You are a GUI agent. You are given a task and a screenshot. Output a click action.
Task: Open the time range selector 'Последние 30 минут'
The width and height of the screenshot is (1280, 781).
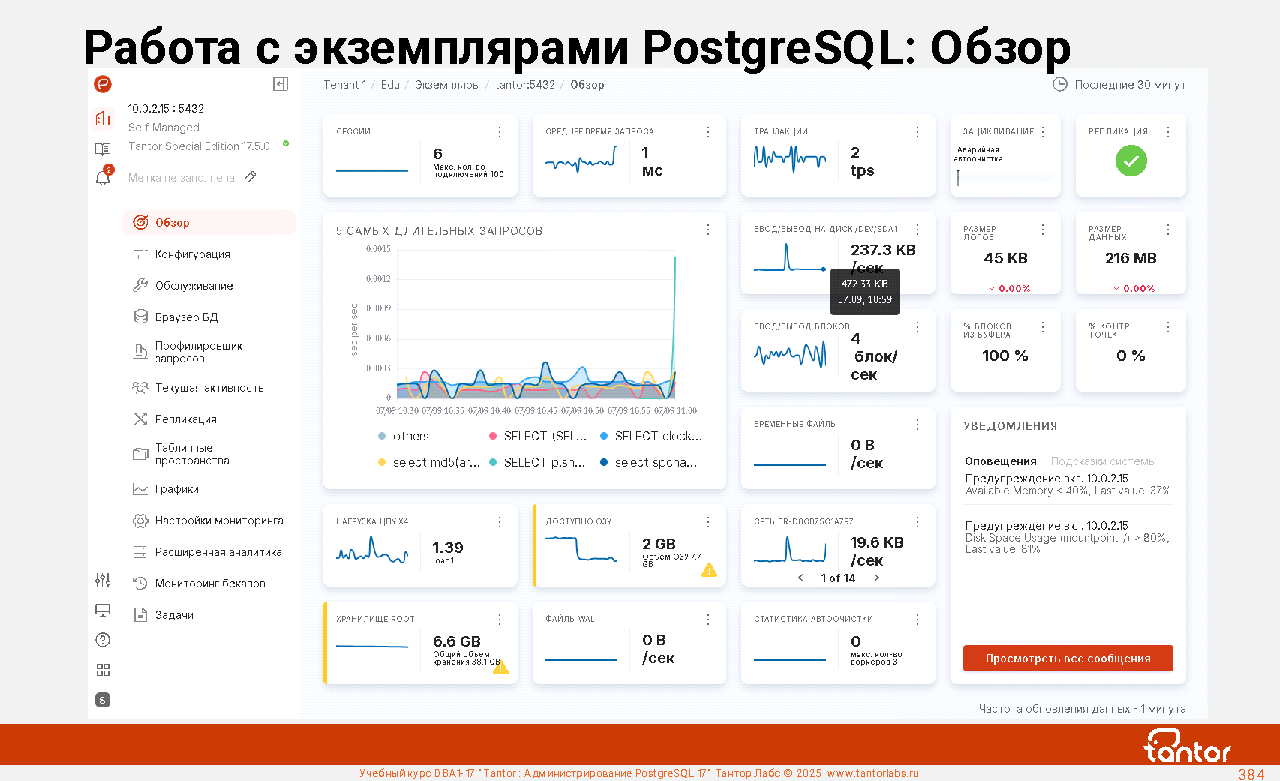(1119, 85)
